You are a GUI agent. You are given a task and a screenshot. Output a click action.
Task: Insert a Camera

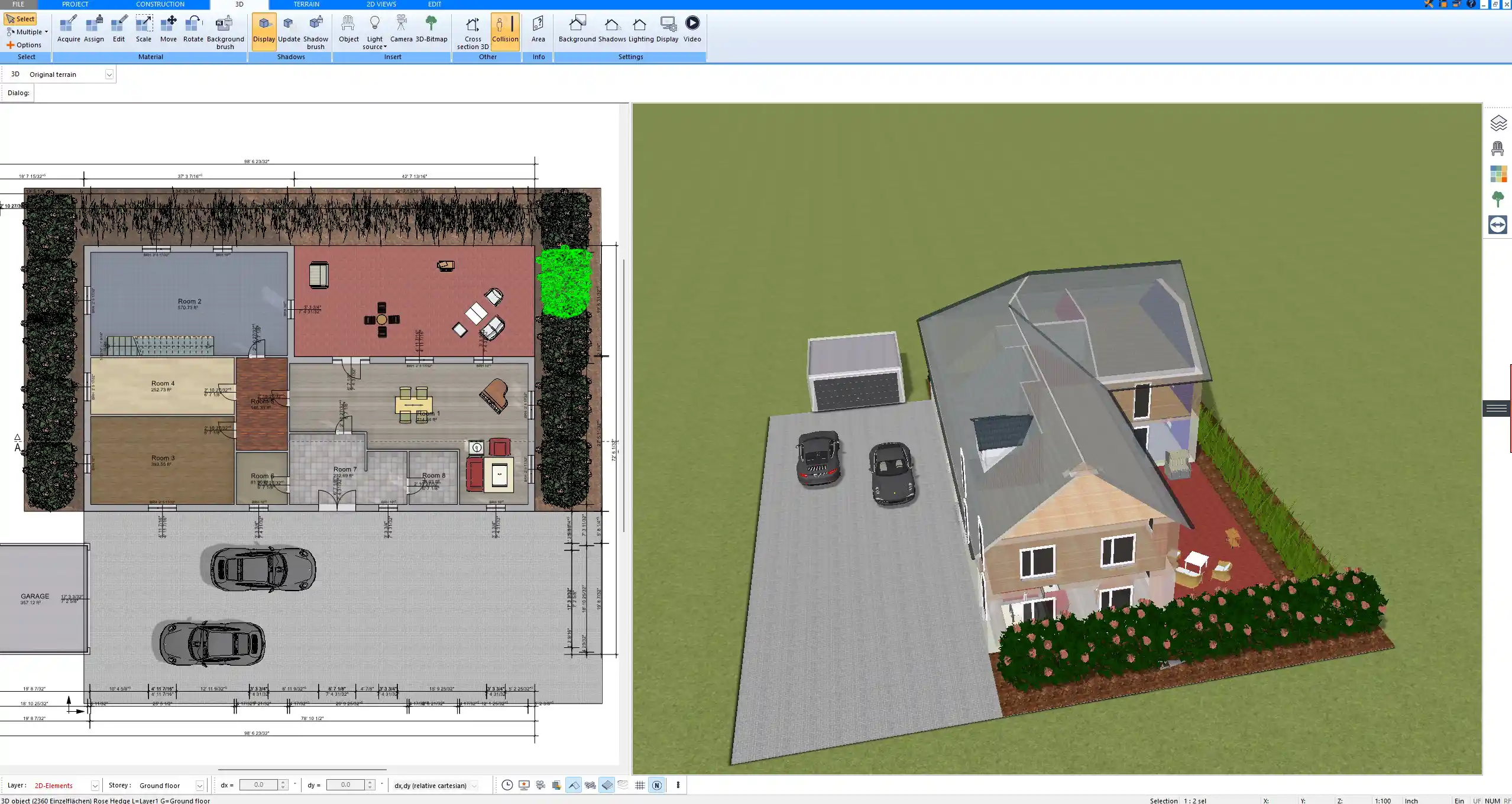tap(401, 30)
